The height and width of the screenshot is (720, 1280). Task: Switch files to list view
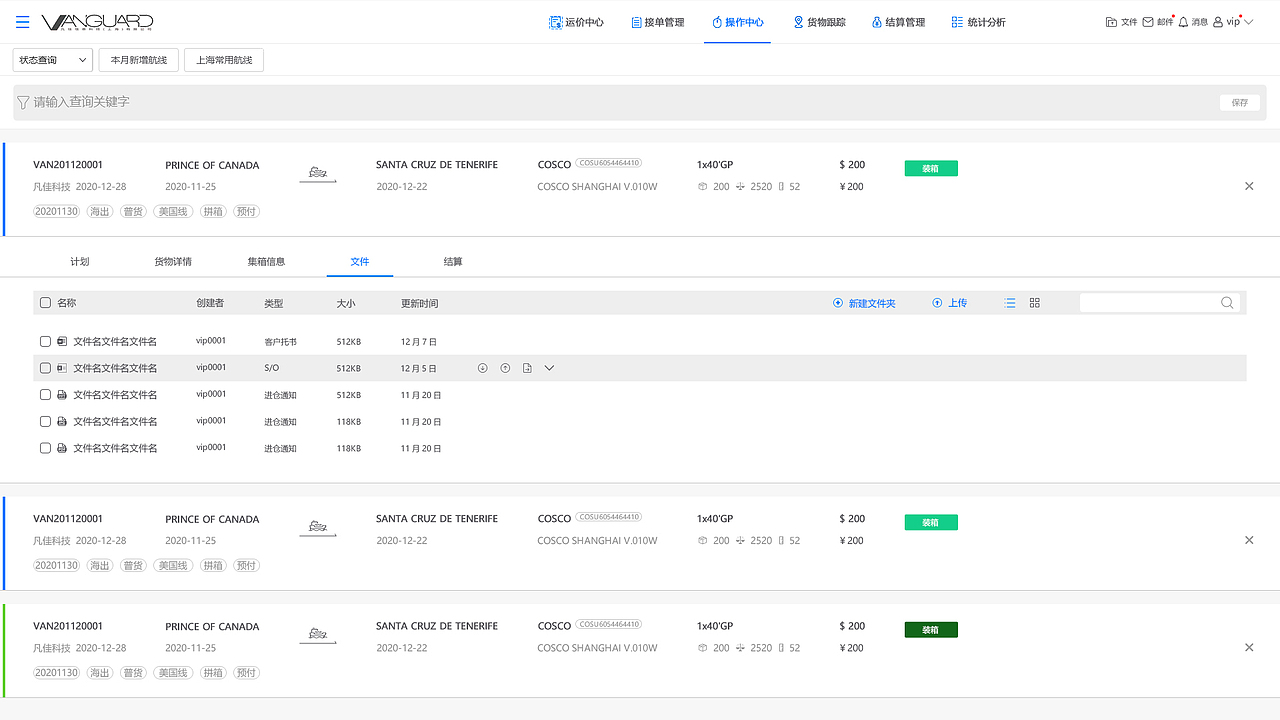[1010, 303]
